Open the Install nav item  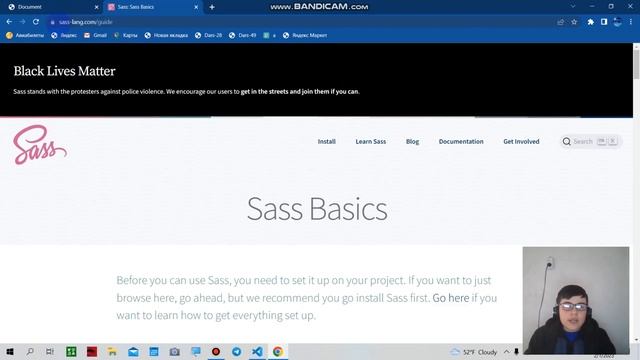coord(327,142)
